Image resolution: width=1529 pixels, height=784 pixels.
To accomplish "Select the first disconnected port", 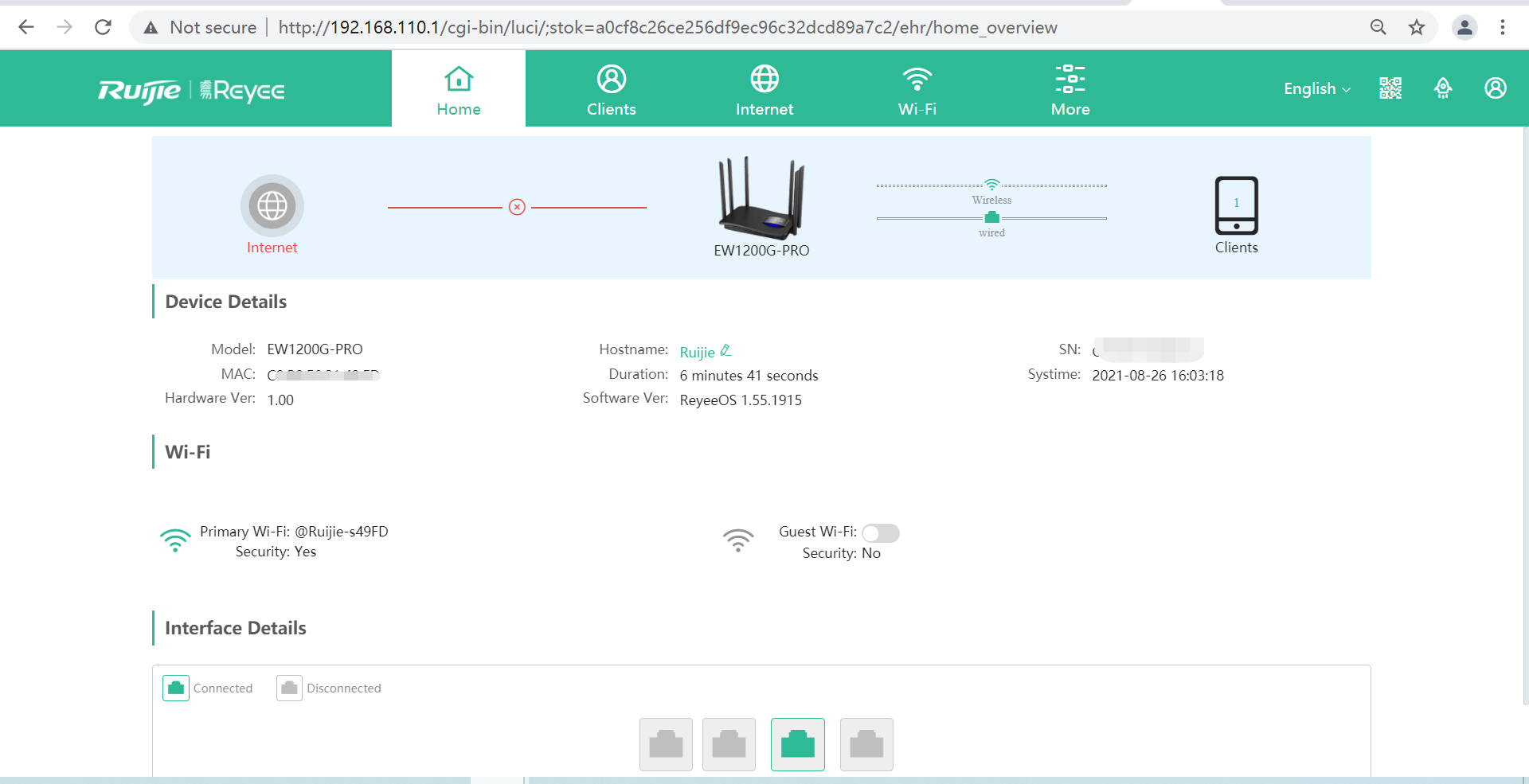I will point(666,744).
